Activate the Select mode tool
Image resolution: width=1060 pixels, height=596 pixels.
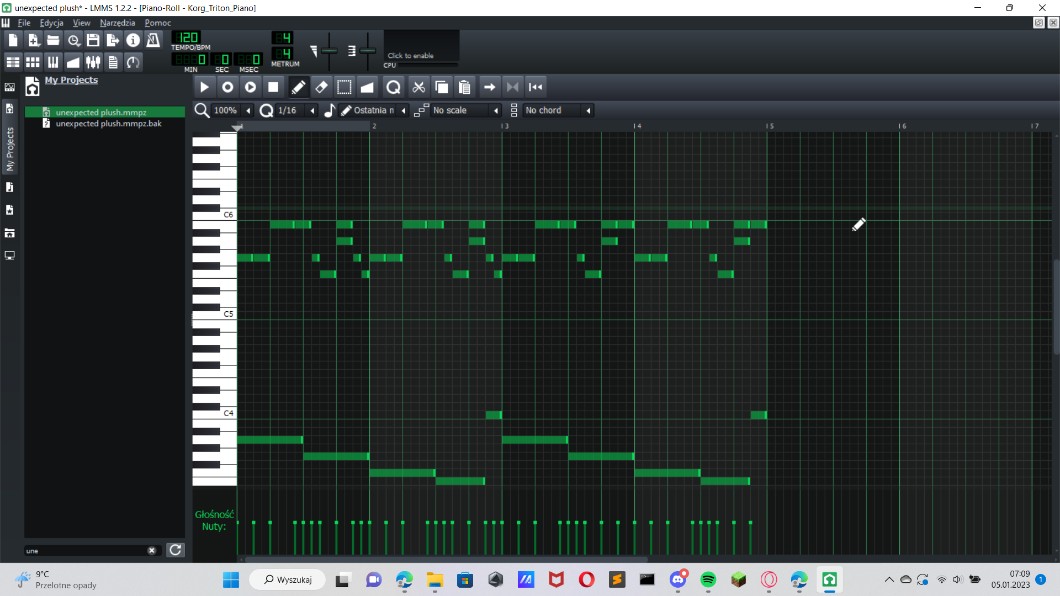[x=344, y=87]
